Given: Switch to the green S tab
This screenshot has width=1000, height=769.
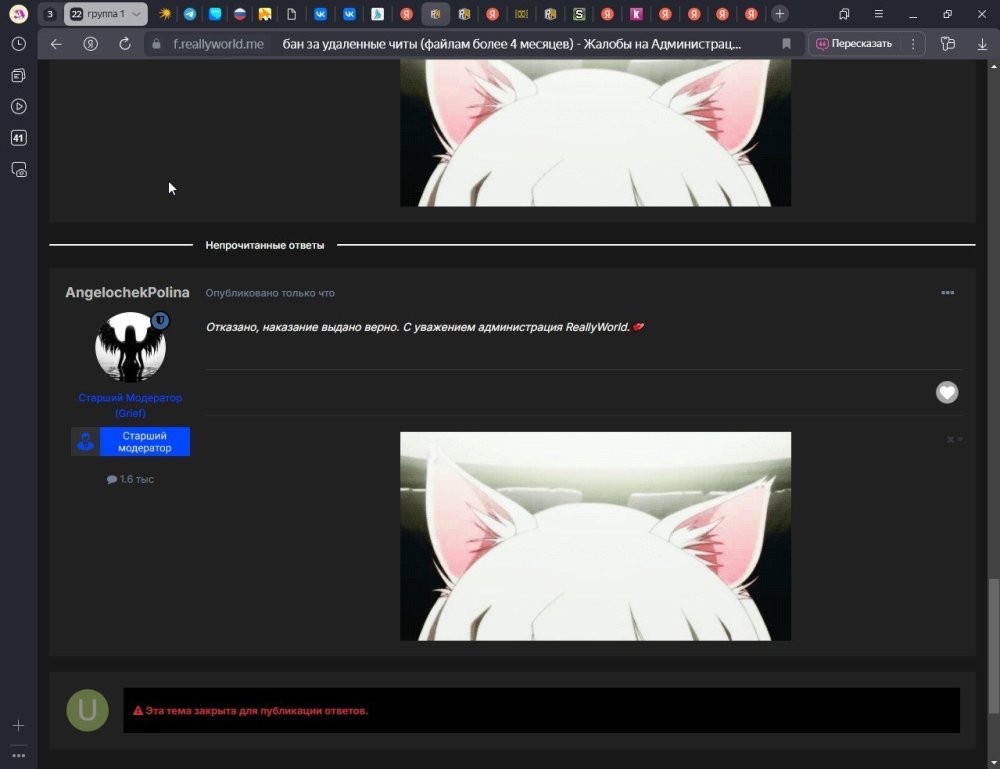Looking at the screenshot, I should pos(579,14).
